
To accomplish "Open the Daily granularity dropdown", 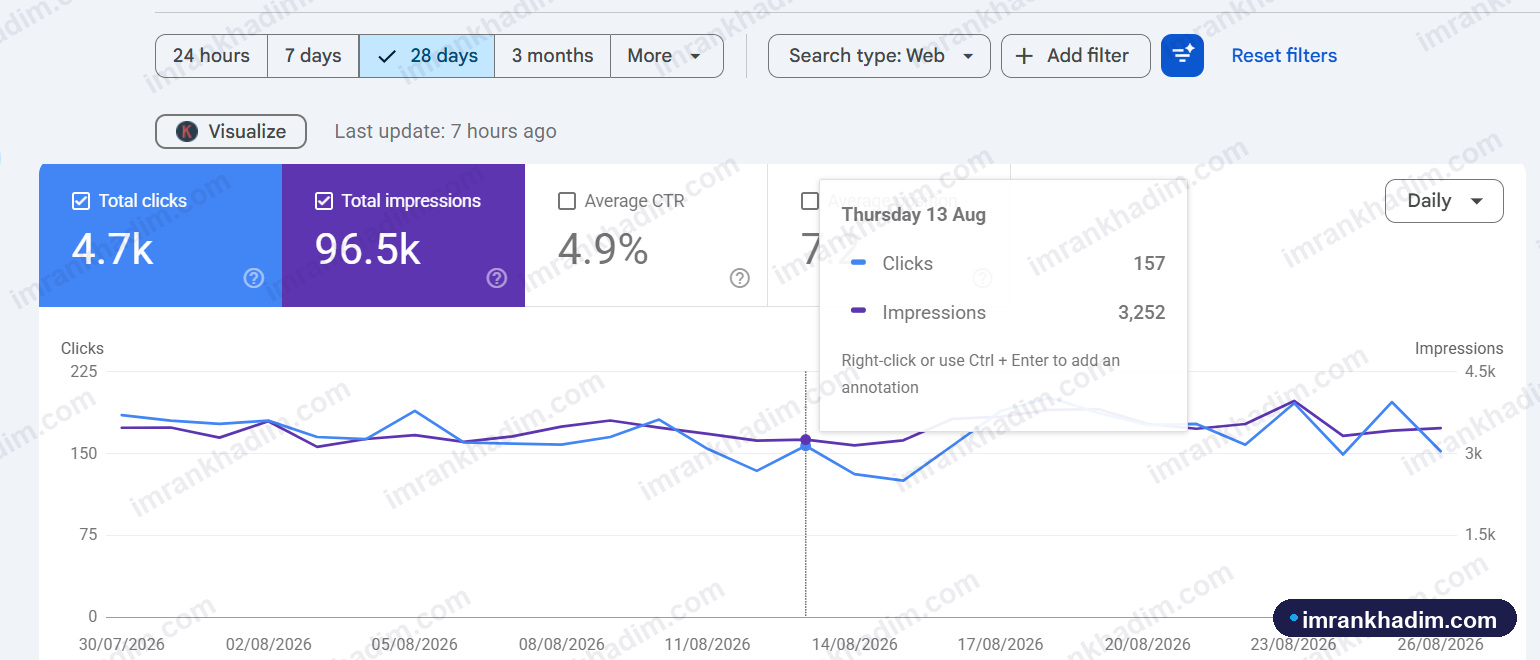I will pos(1444,201).
